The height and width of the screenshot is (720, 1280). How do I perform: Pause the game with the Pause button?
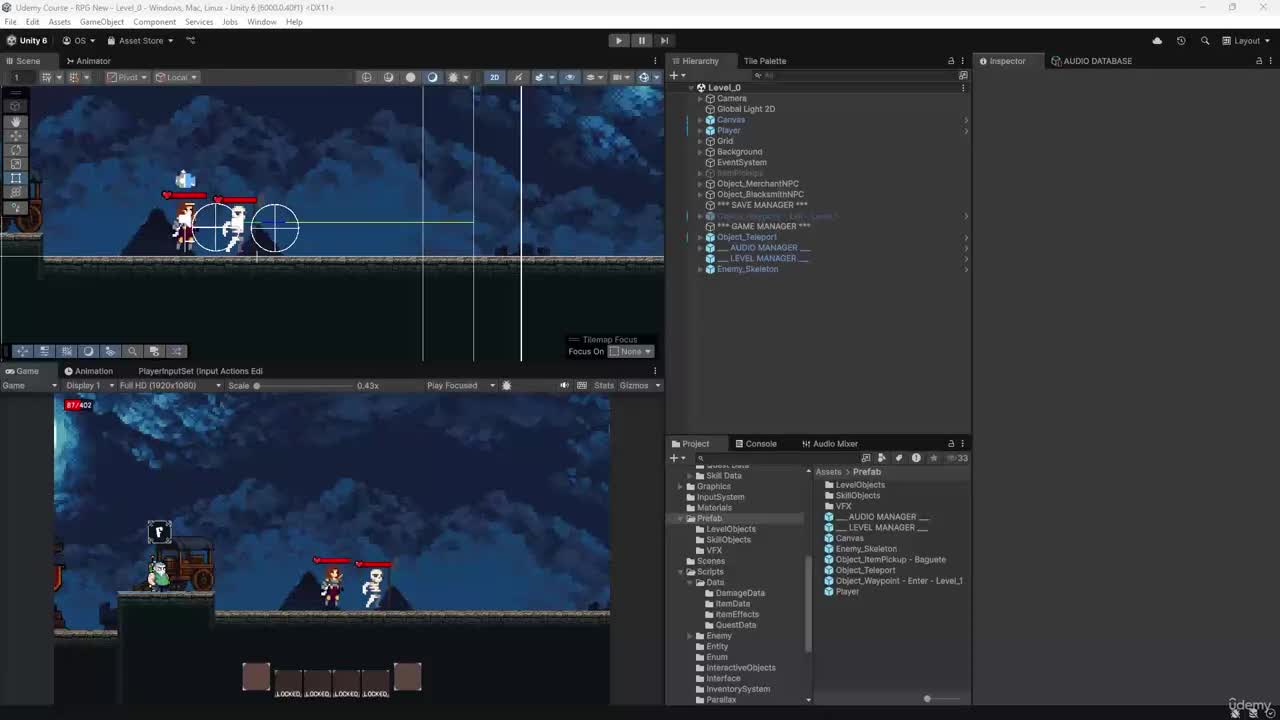[642, 41]
